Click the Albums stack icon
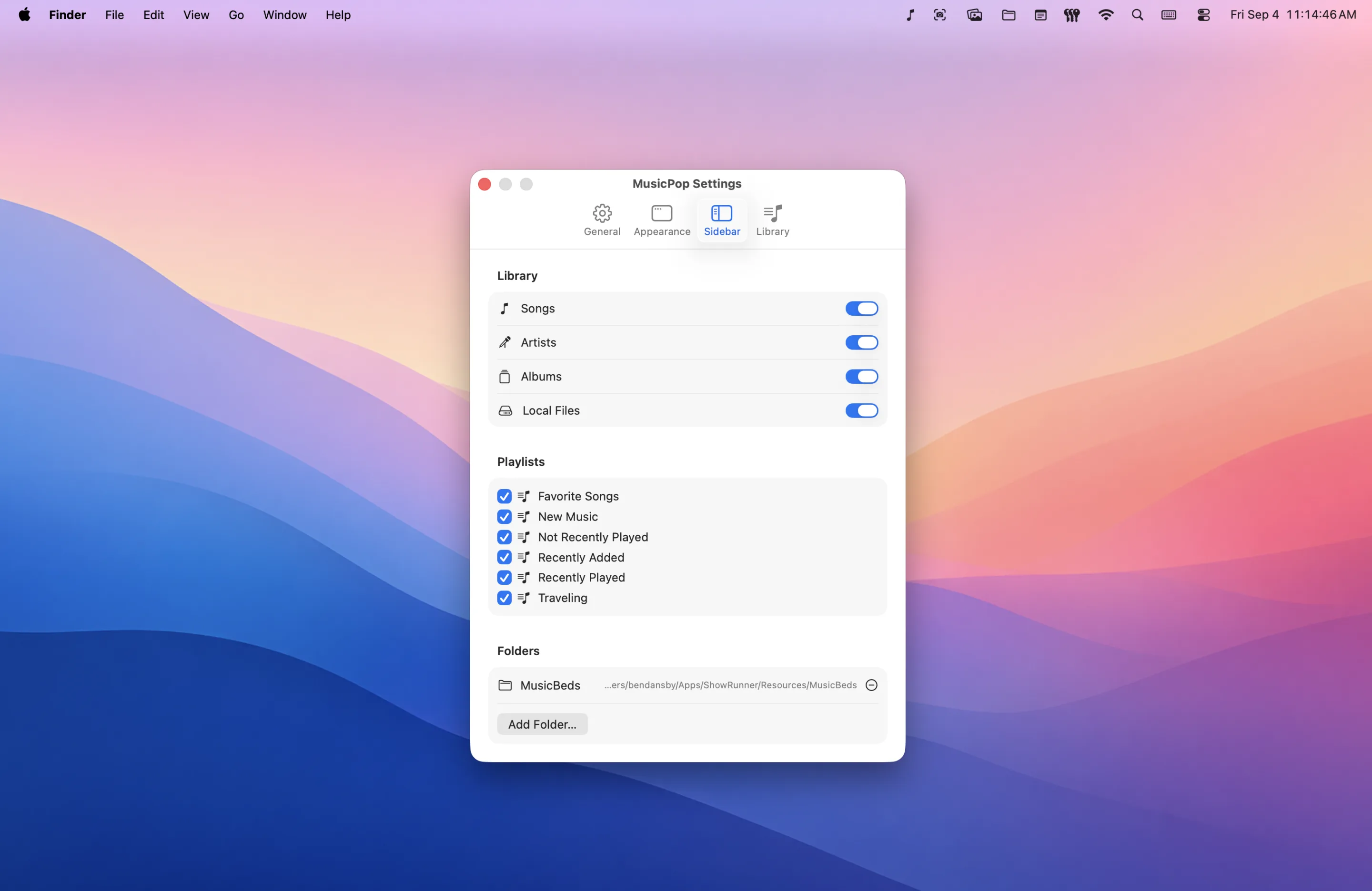This screenshot has width=1372, height=891. click(504, 376)
